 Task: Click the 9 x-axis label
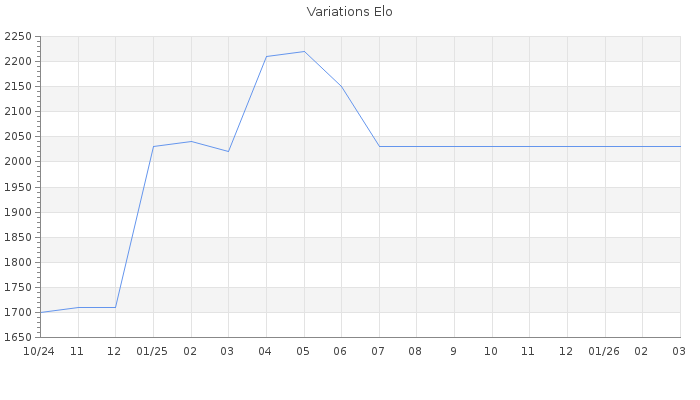454,351
